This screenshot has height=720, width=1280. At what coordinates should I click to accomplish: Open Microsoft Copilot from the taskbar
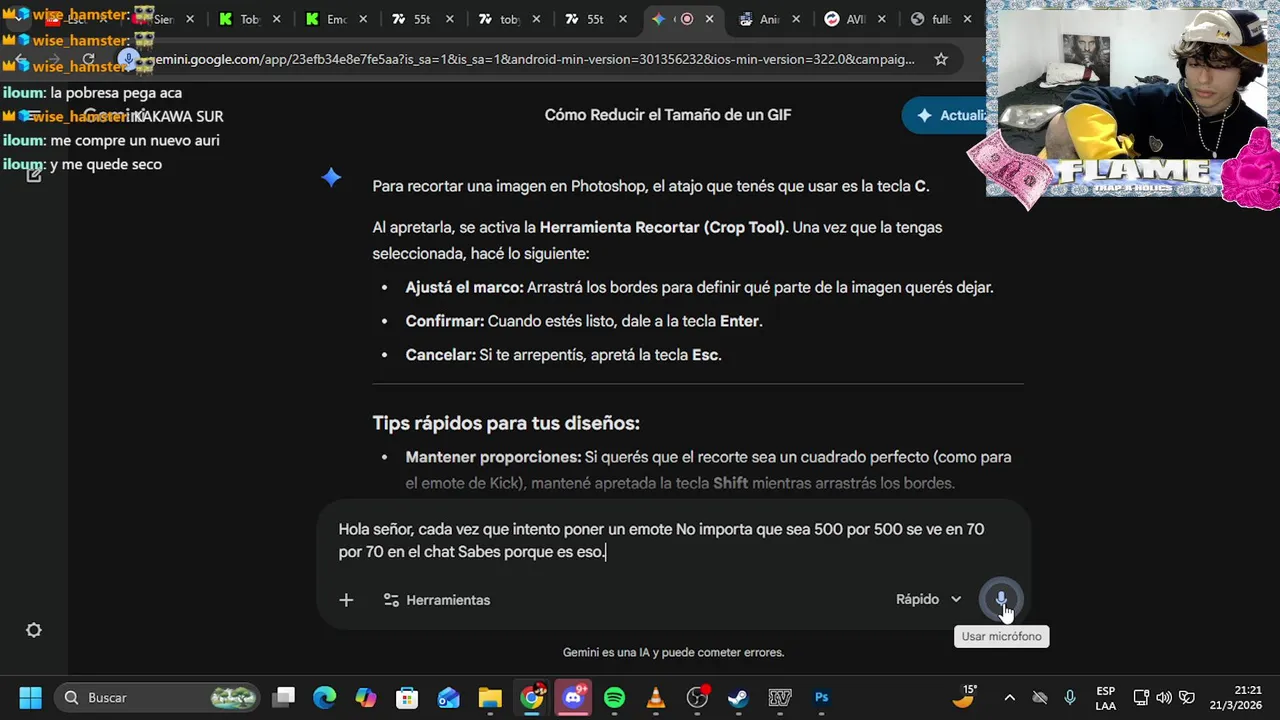366,697
